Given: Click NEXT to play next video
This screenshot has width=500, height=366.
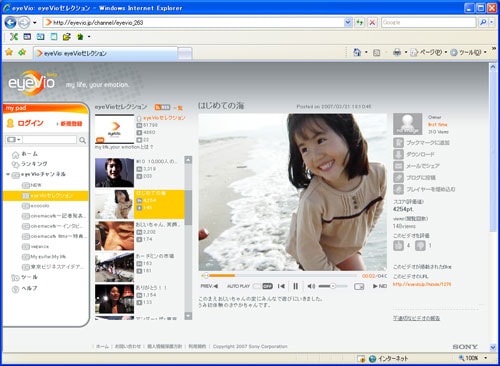Looking at the screenshot, I should [380, 286].
